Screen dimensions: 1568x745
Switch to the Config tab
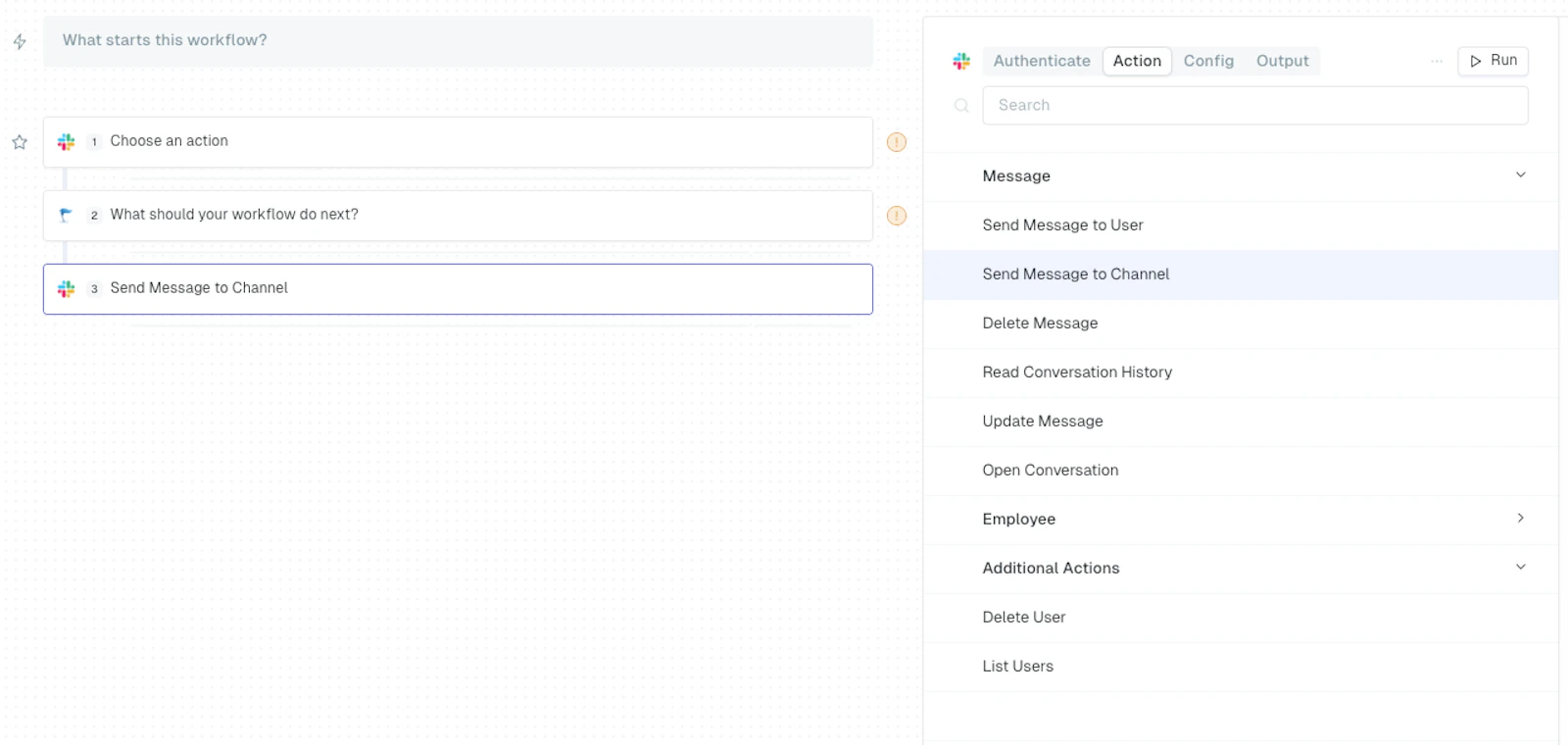click(1208, 61)
